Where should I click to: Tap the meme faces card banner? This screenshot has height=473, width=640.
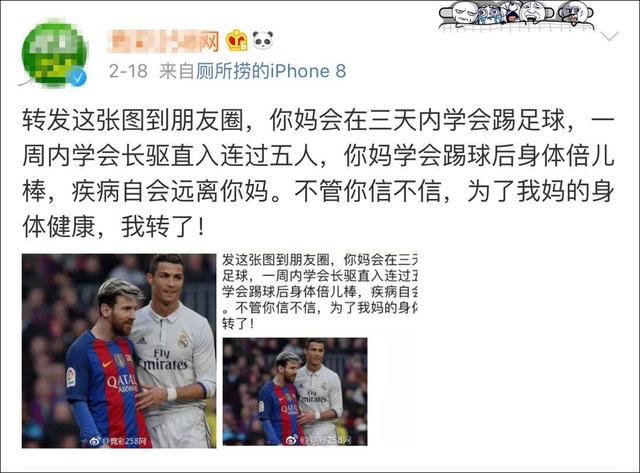coord(516,16)
